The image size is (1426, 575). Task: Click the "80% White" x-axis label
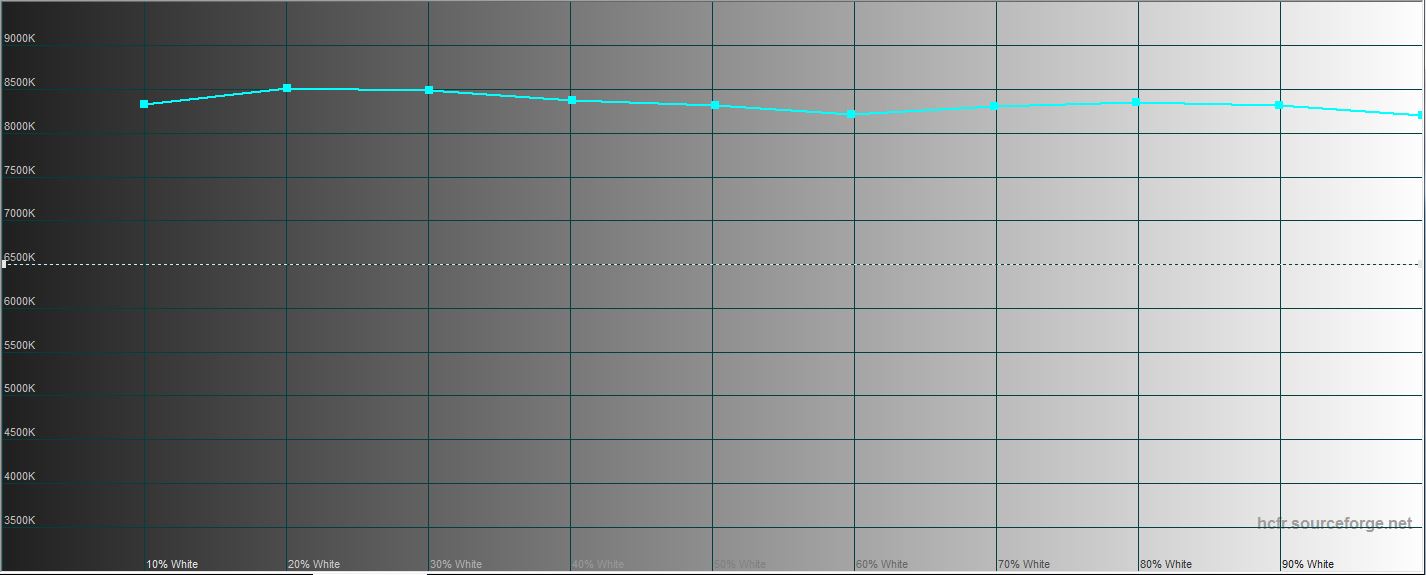(x=1166, y=564)
